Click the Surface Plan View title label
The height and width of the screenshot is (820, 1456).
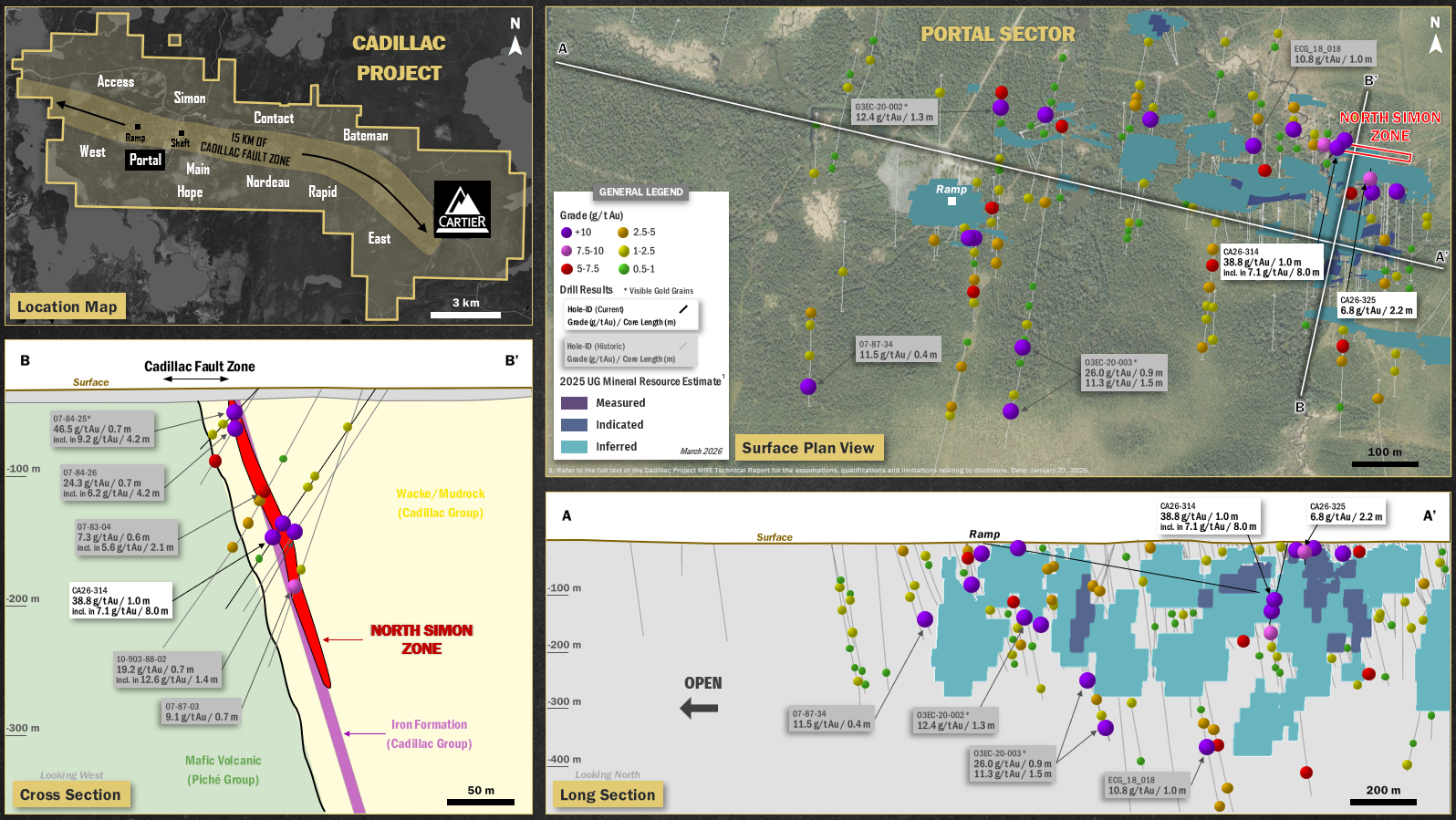808,448
